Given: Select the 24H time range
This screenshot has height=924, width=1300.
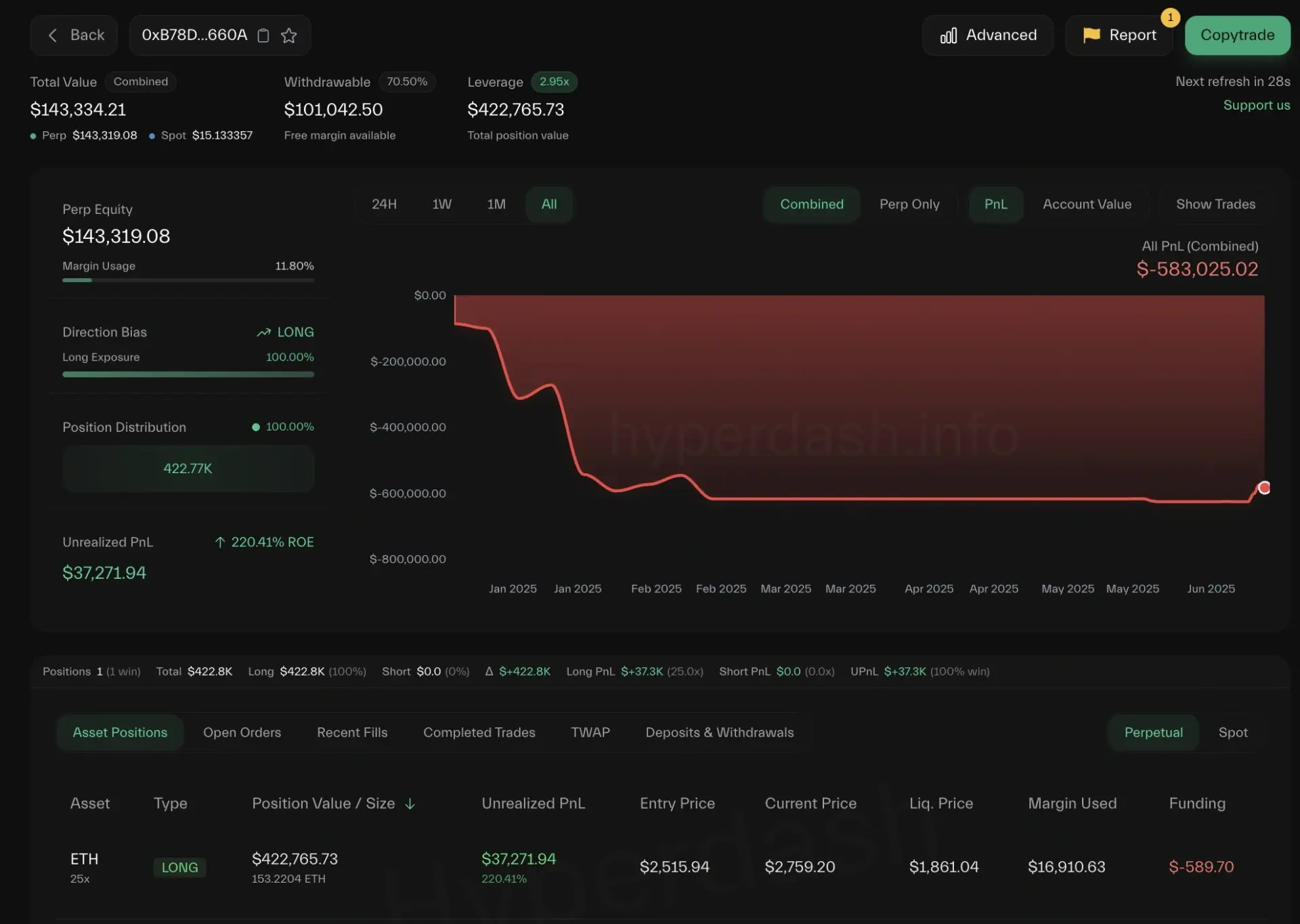Looking at the screenshot, I should coord(384,204).
